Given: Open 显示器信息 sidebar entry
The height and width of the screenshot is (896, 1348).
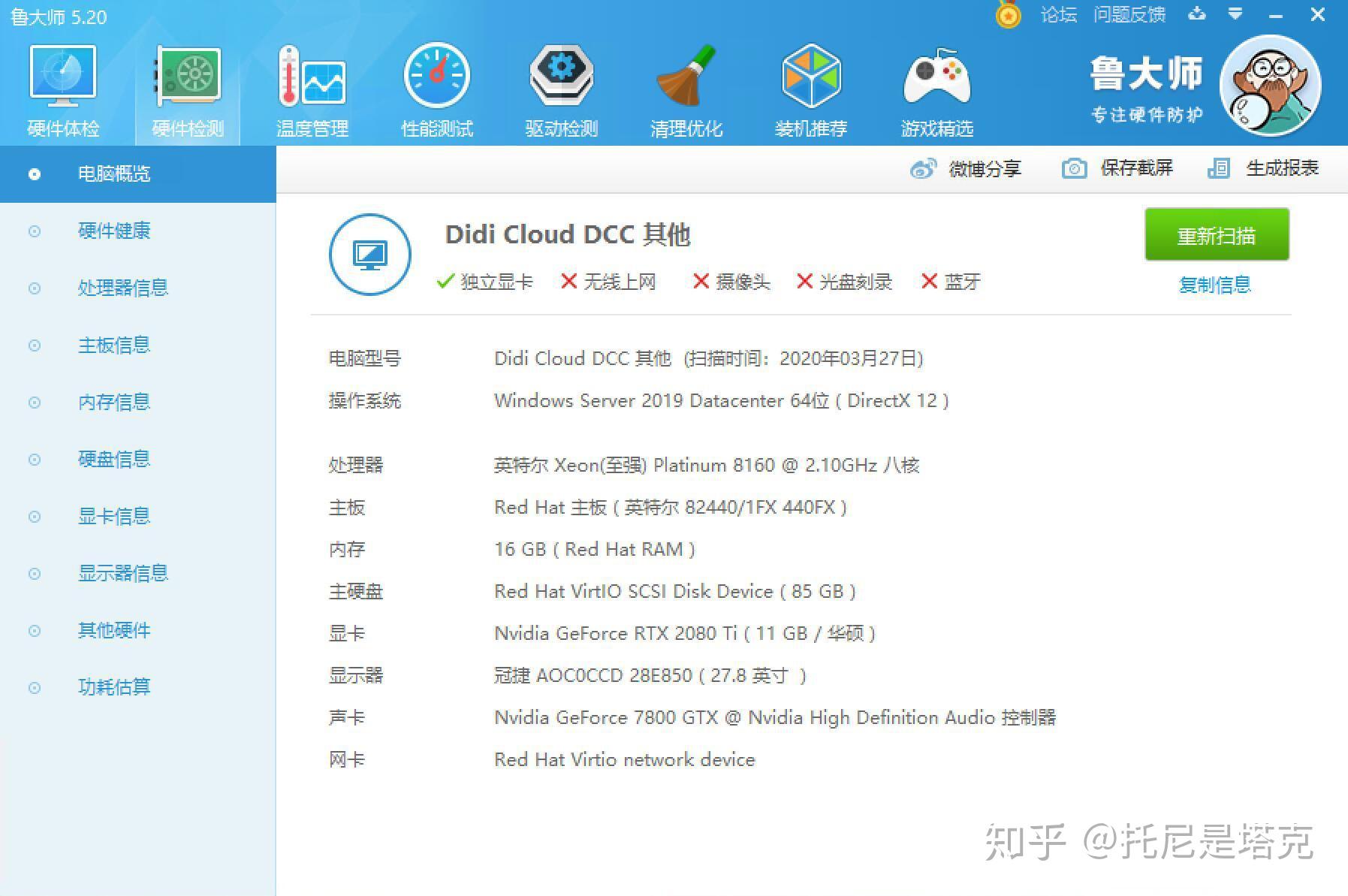Looking at the screenshot, I should click(138, 574).
